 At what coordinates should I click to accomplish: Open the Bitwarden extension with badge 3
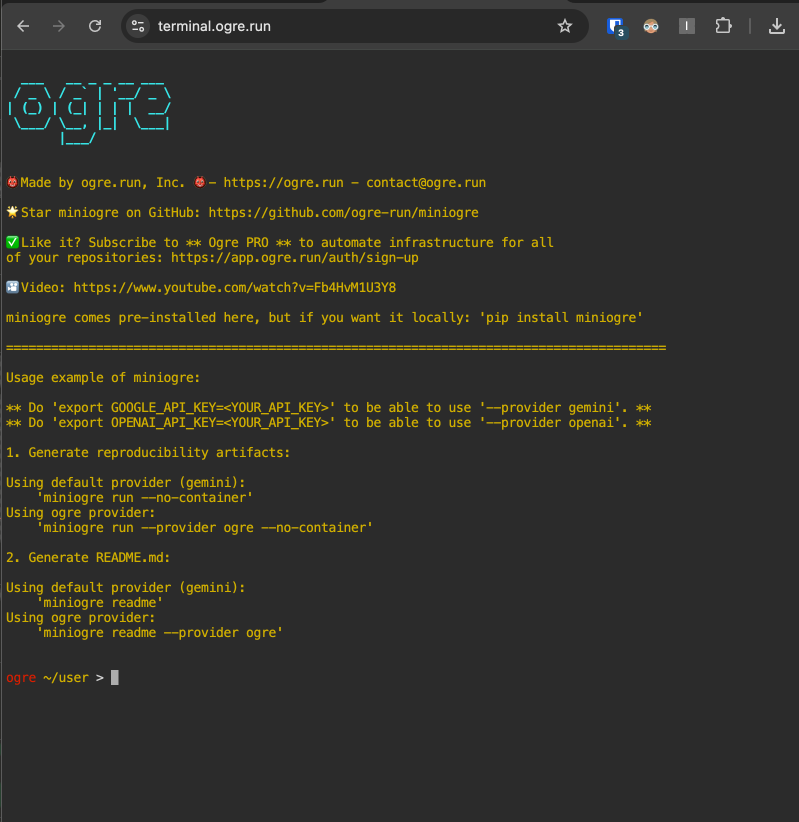point(617,27)
